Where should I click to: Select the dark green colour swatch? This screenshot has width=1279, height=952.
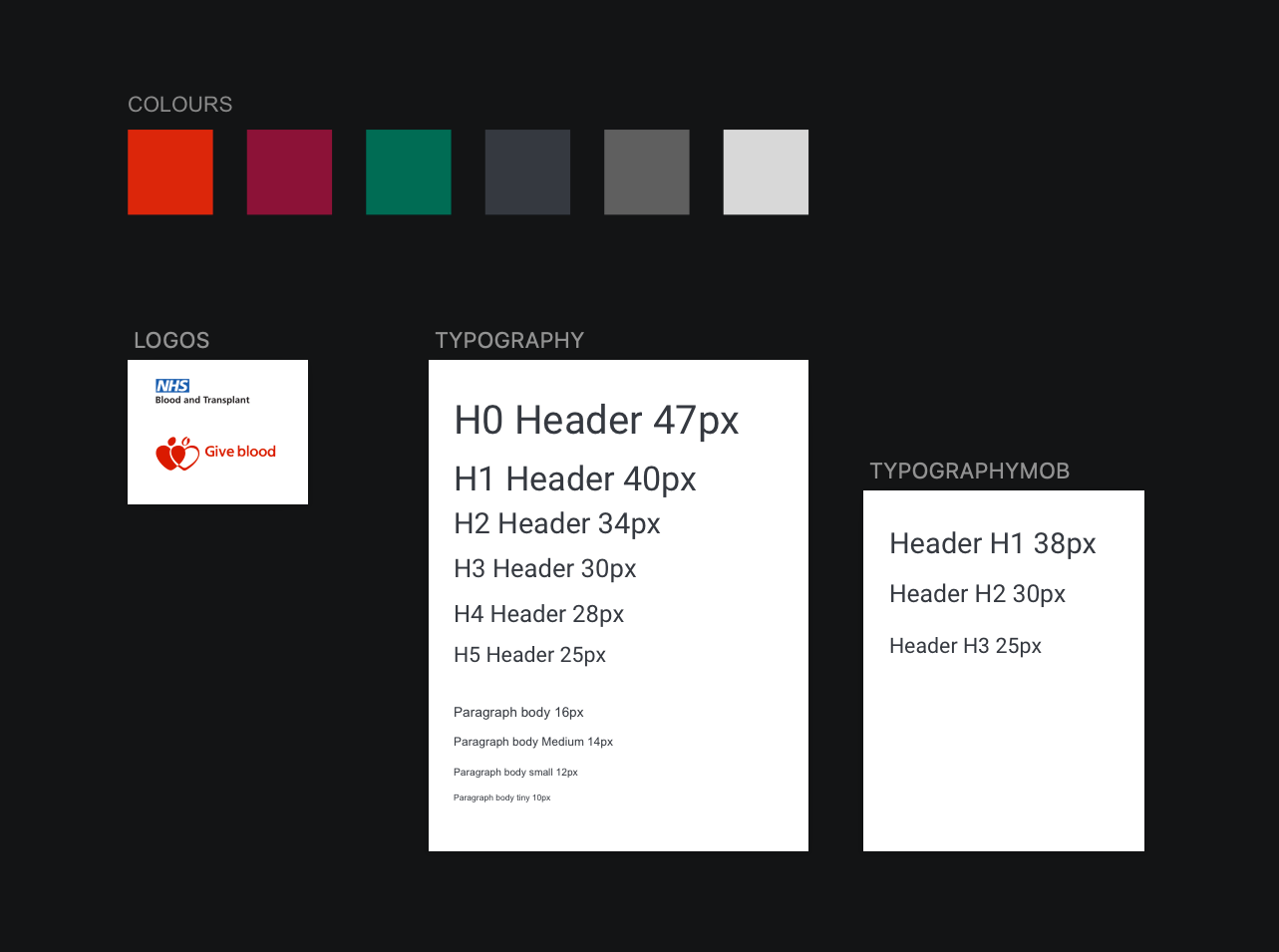(409, 171)
